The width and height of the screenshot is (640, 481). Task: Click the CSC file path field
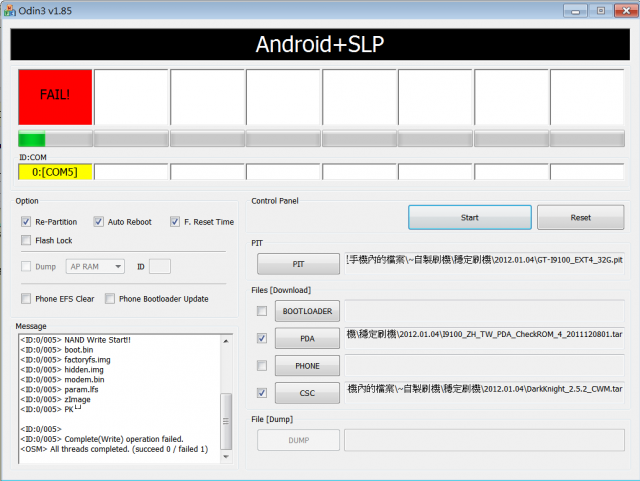(x=484, y=393)
